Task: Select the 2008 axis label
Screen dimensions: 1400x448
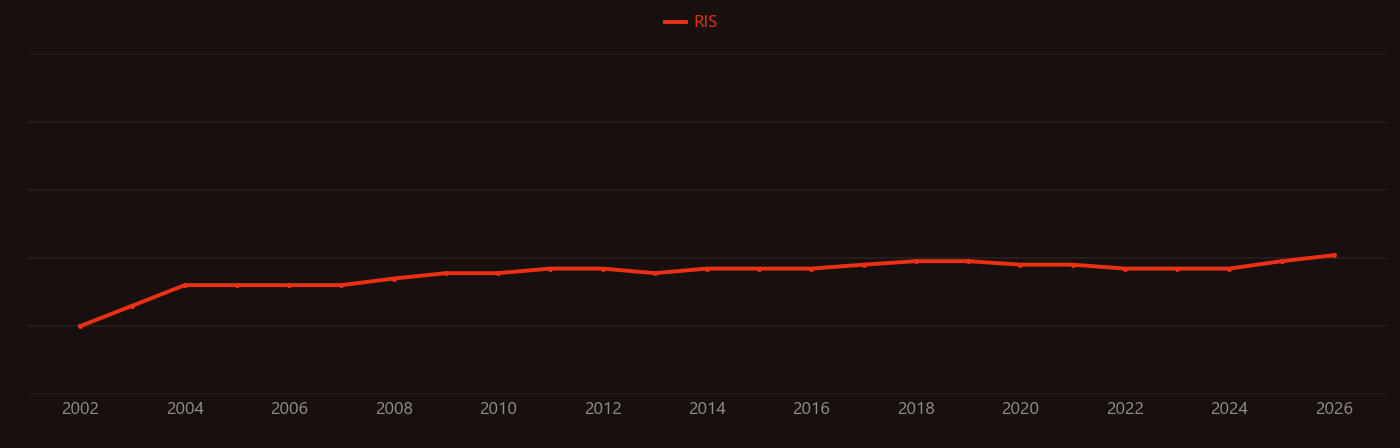Action: tap(394, 409)
